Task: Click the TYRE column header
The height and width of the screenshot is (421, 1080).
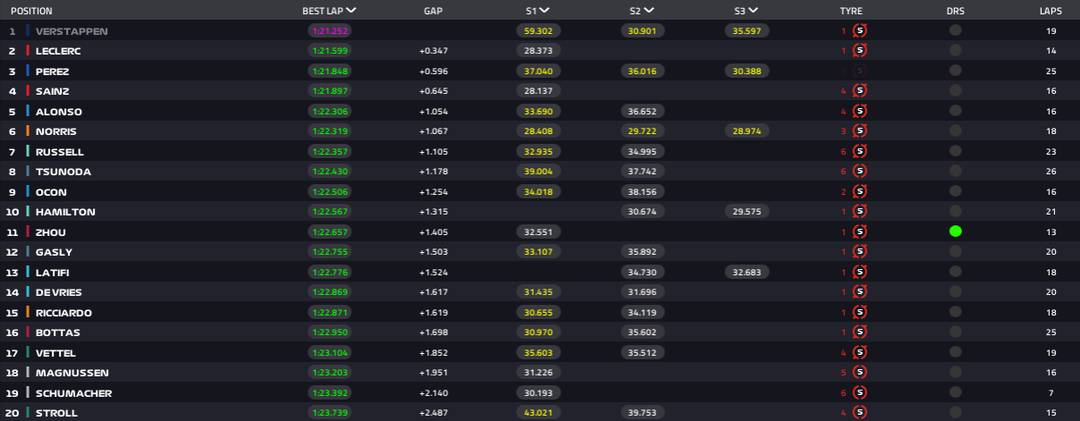Action: (x=851, y=11)
